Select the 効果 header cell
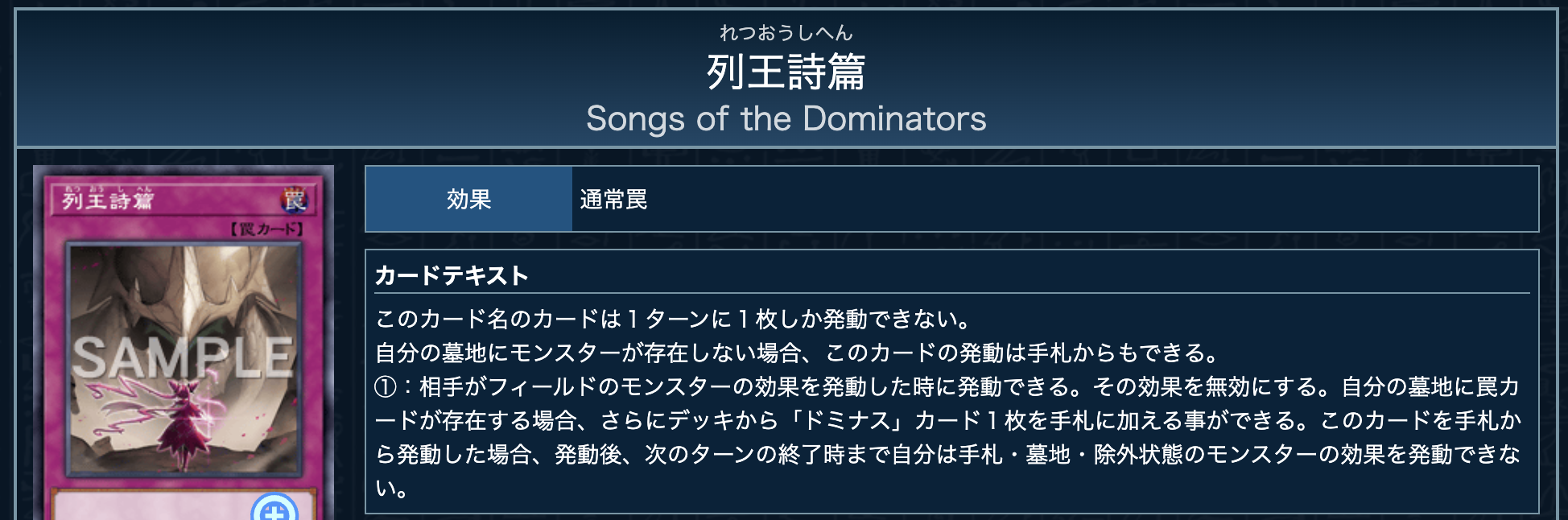The height and width of the screenshot is (520, 1568). [x=468, y=200]
